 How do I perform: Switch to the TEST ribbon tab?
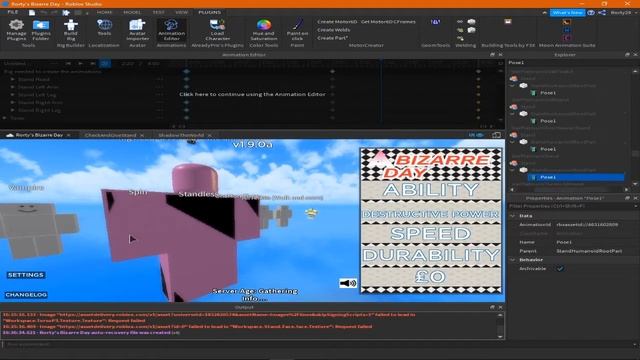pyautogui.click(x=158, y=12)
